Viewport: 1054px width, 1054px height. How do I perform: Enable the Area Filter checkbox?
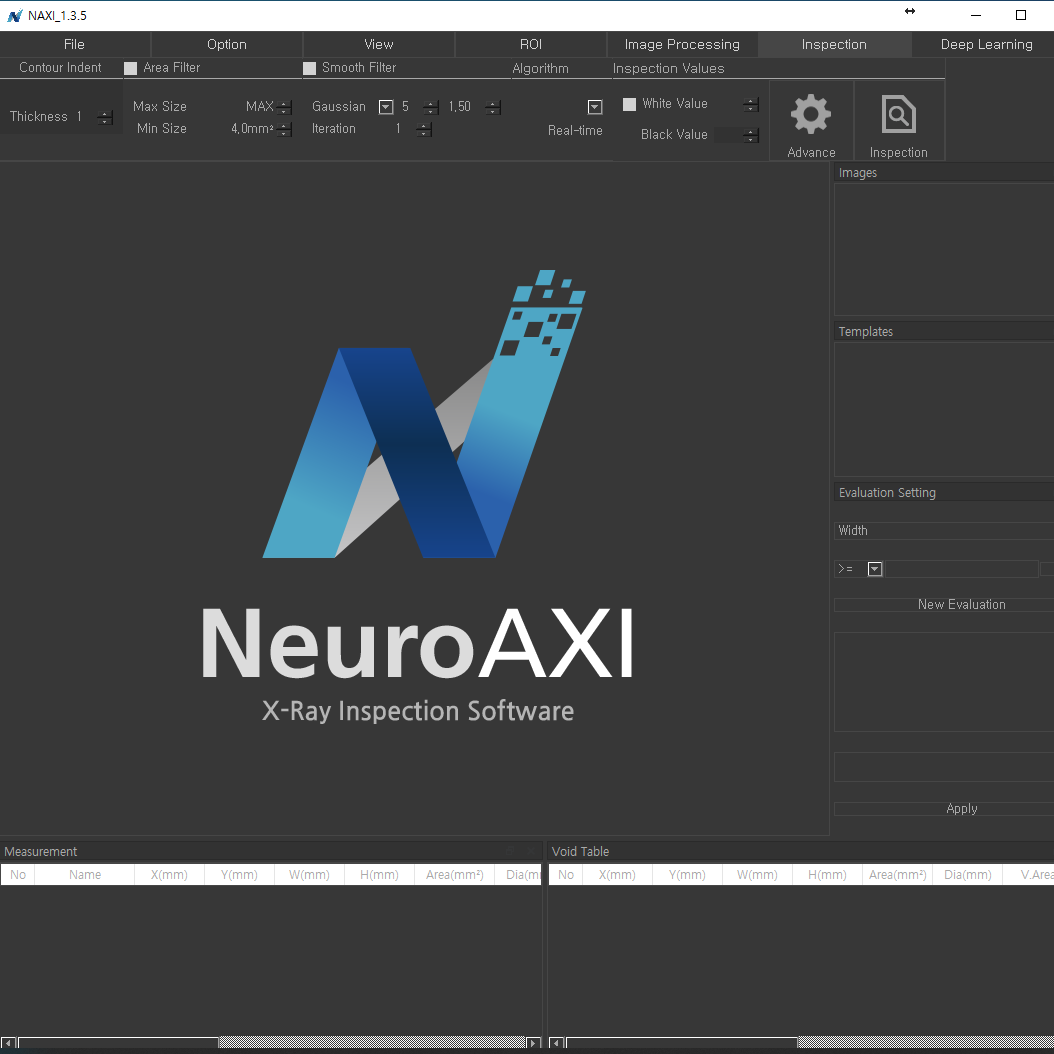click(130, 69)
